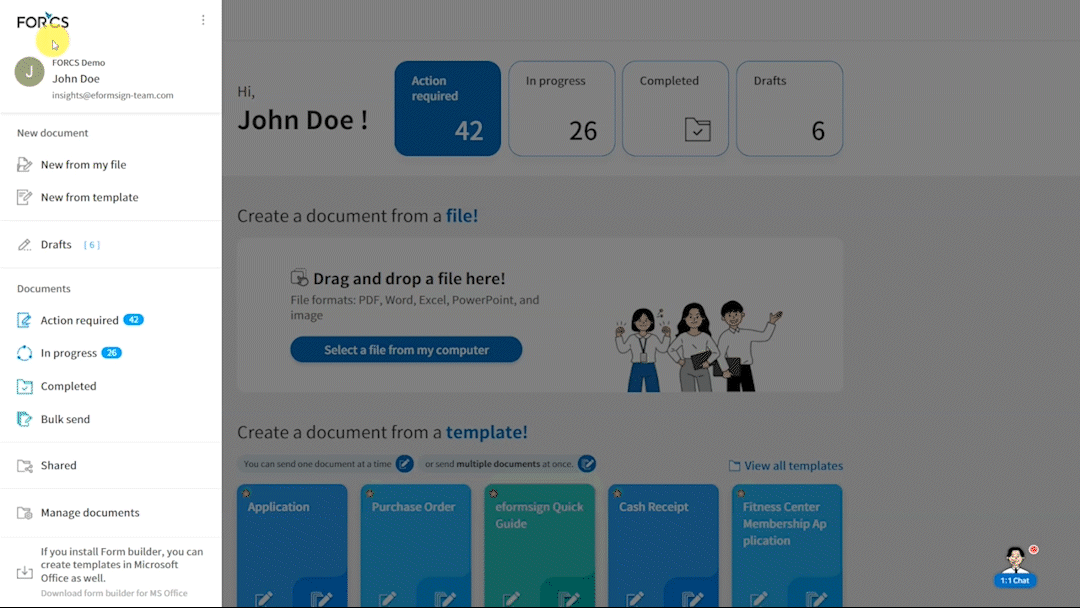Click the John Doe avatar circle
The width and height of the screenshot is (1080, 608).
[30, 72]
